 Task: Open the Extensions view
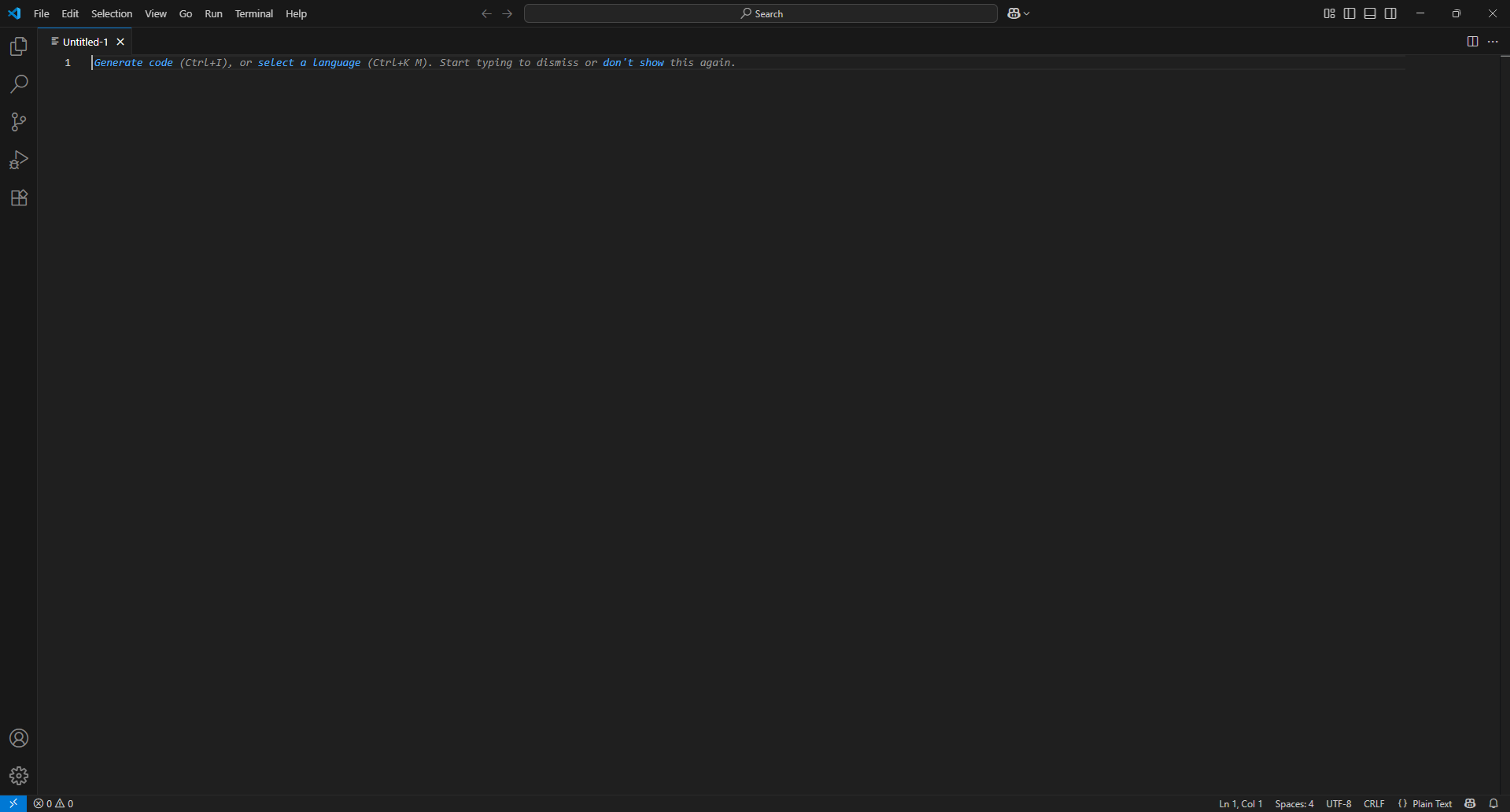click(19, 197)
